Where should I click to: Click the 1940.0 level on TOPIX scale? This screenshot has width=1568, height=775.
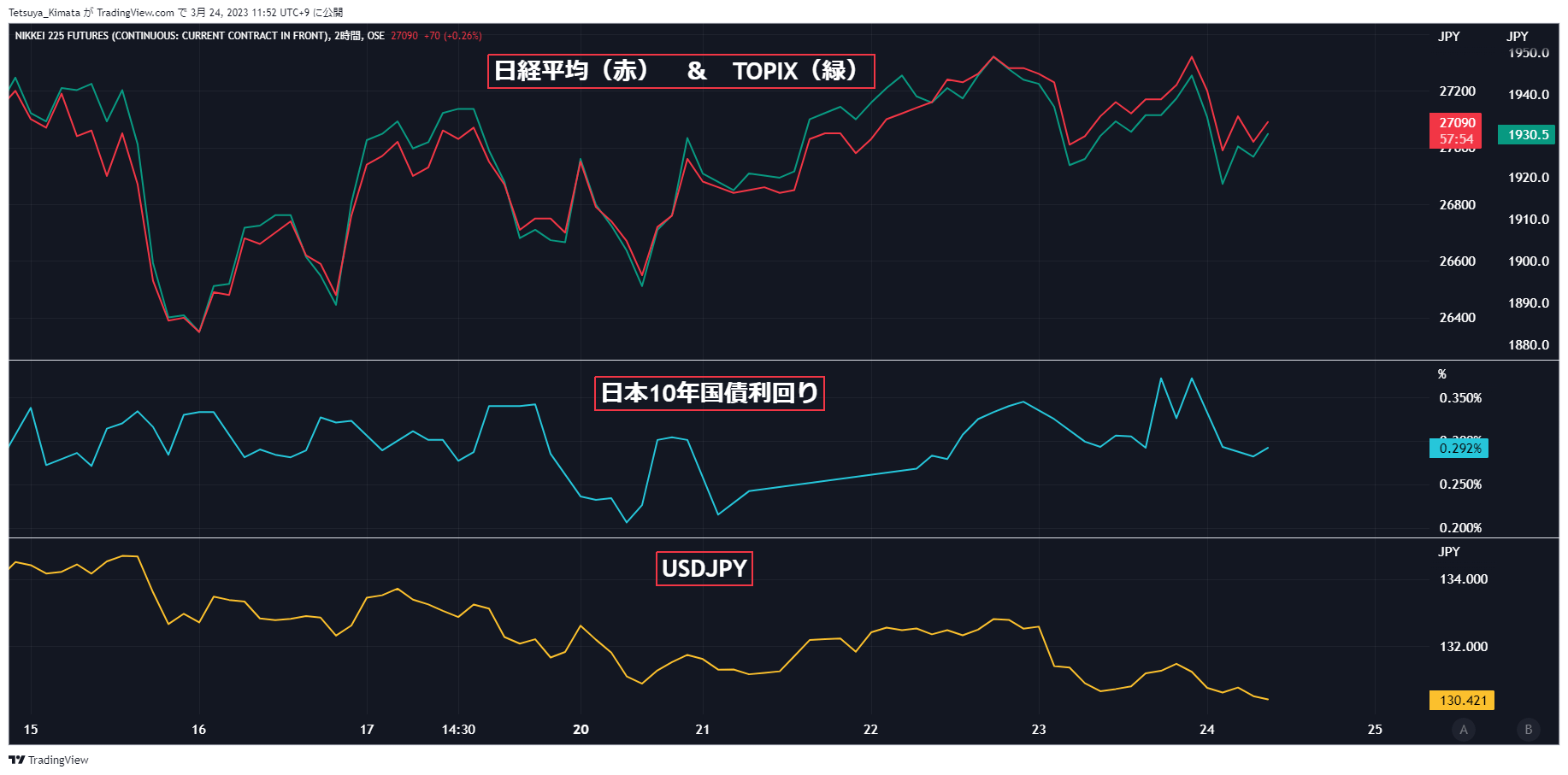point(1529,95)
